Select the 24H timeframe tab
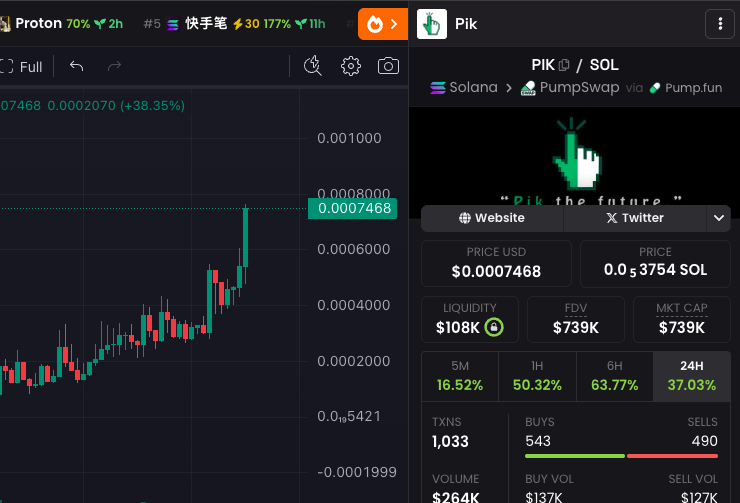This screenshot has height=503, width=740. pos(692,377)
